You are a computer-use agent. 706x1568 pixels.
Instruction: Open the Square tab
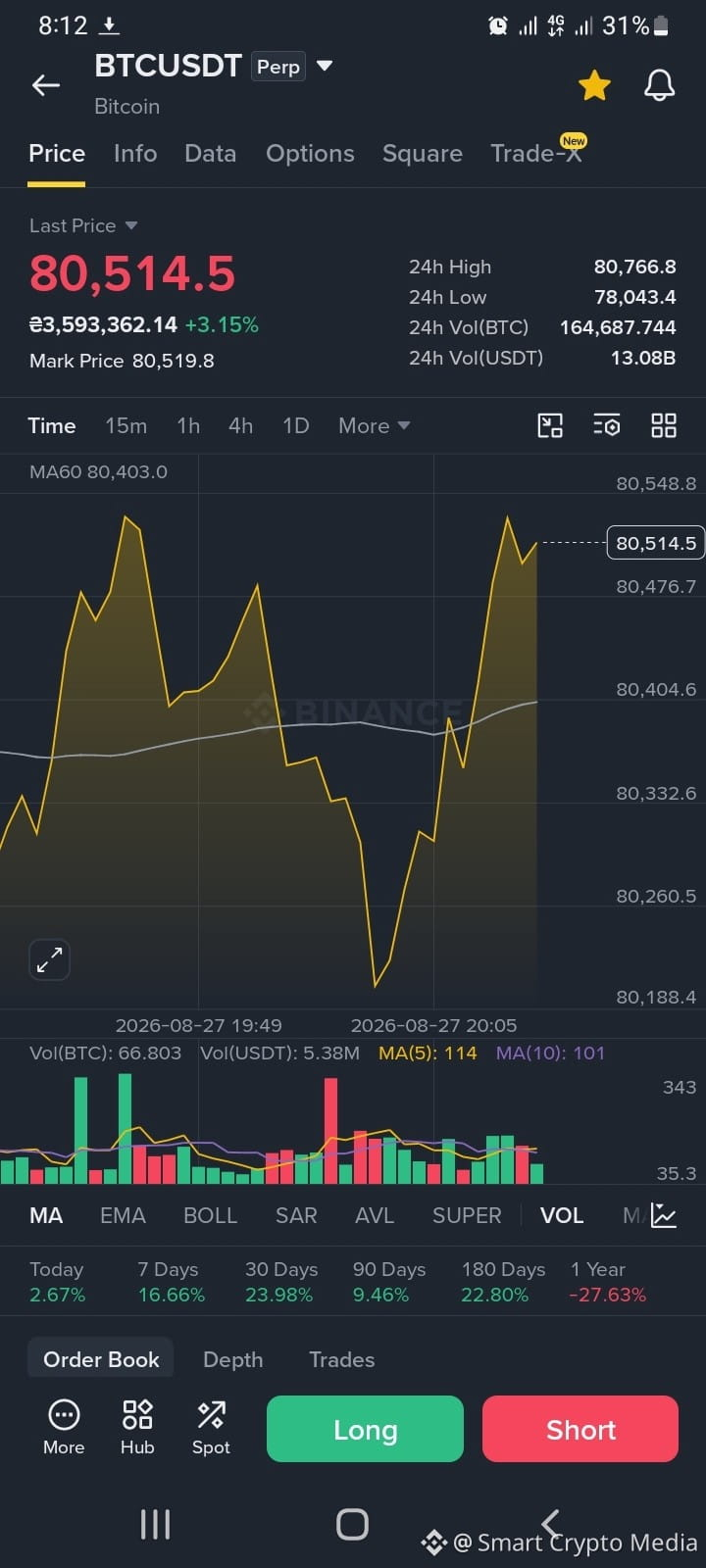tap(423, 154)
